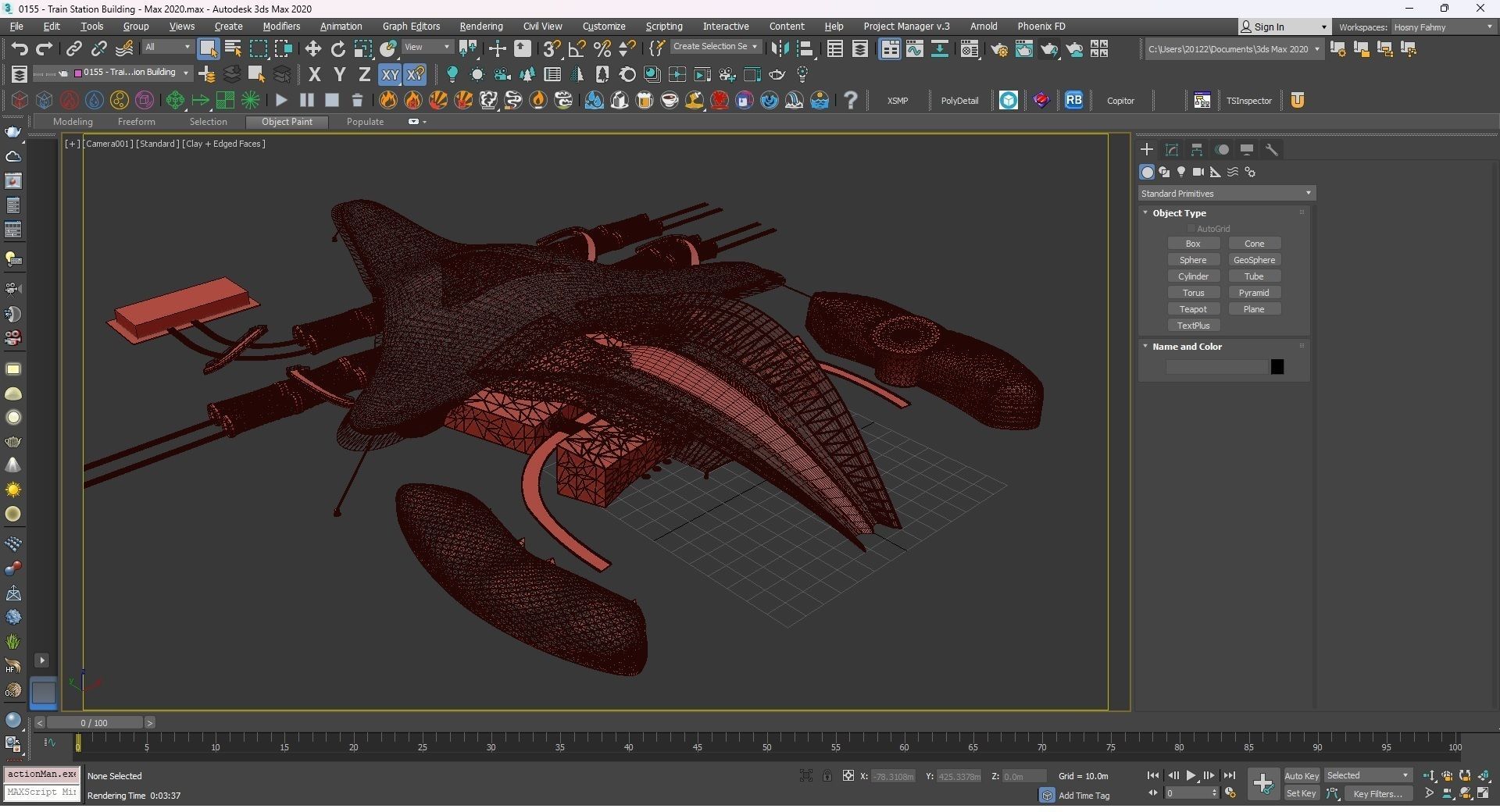This screenshot has height=812, width=1500.
Task: Open the Hierarchy command panel tab
Action: (x=1197, y=150)
